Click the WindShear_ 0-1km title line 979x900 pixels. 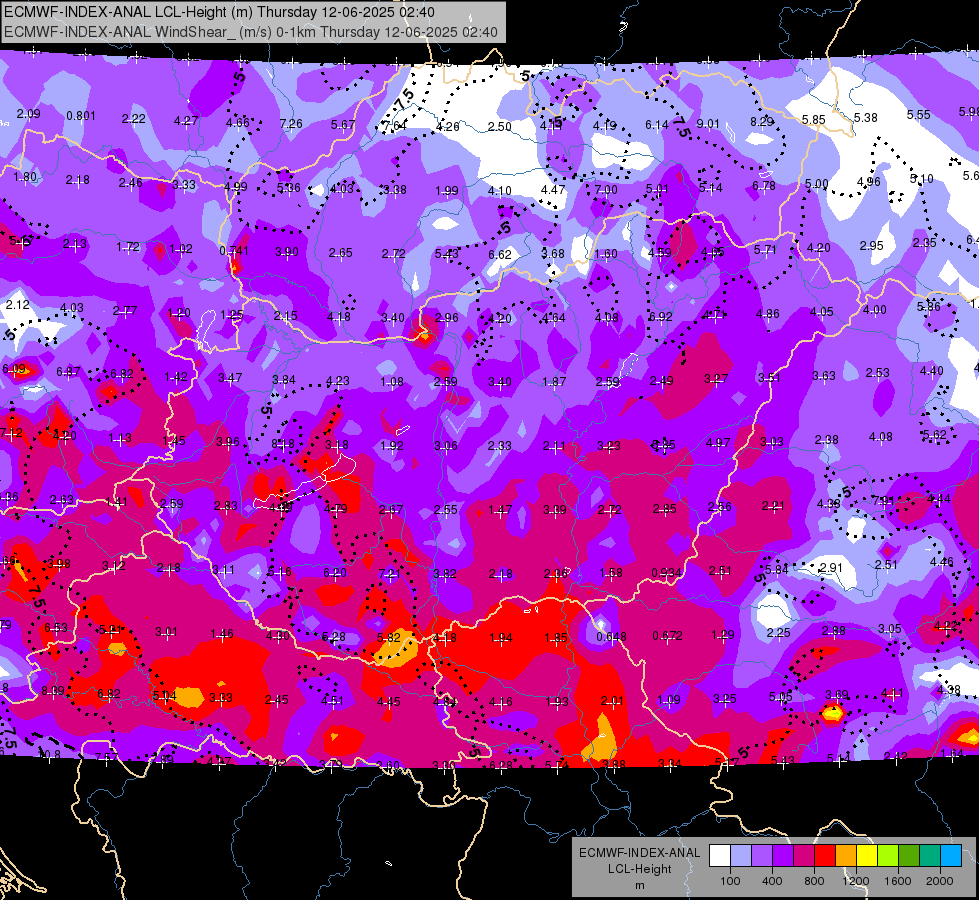point(250,32)
